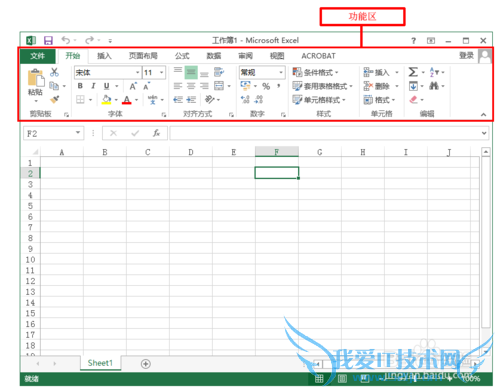
Task: Activate the Format Painter brush
Action: [54, 99]
